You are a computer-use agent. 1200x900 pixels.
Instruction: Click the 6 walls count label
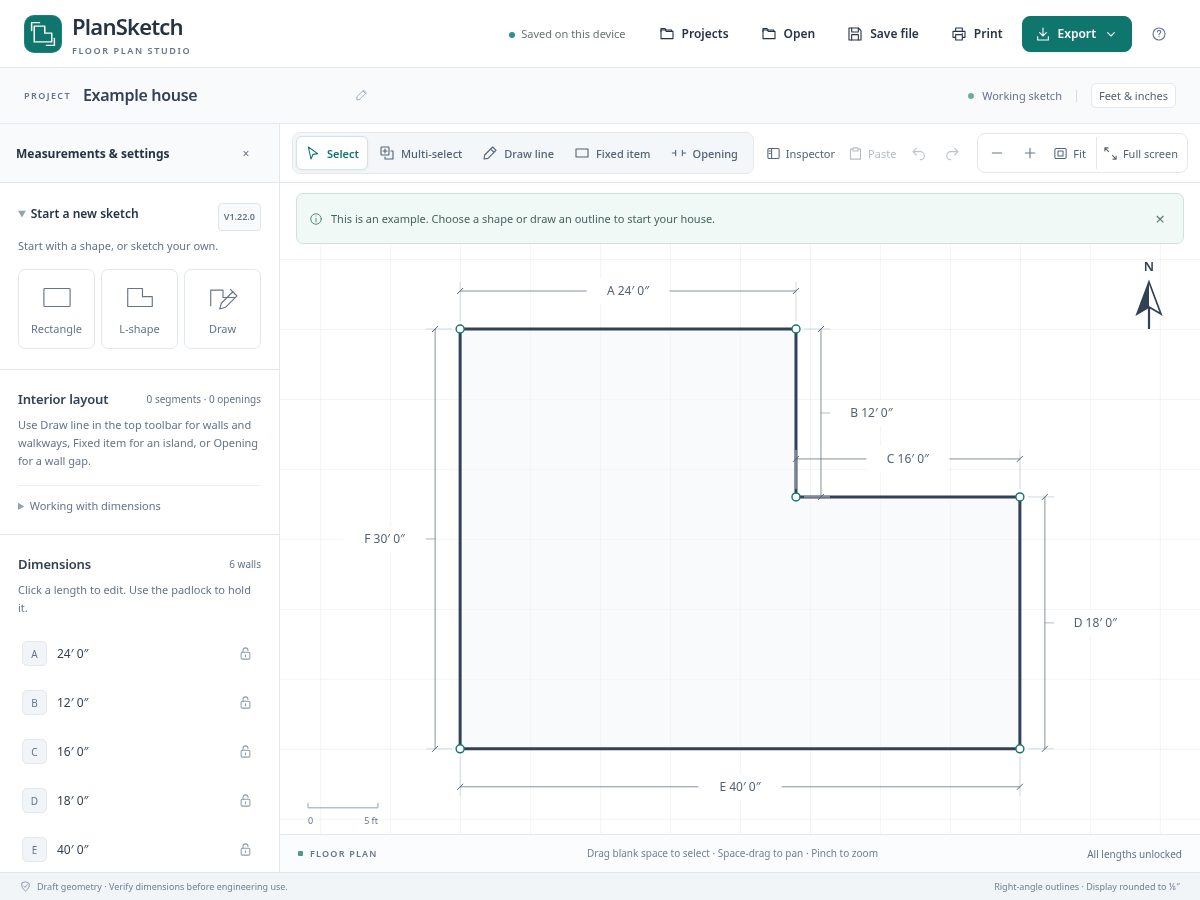[245, 564]
